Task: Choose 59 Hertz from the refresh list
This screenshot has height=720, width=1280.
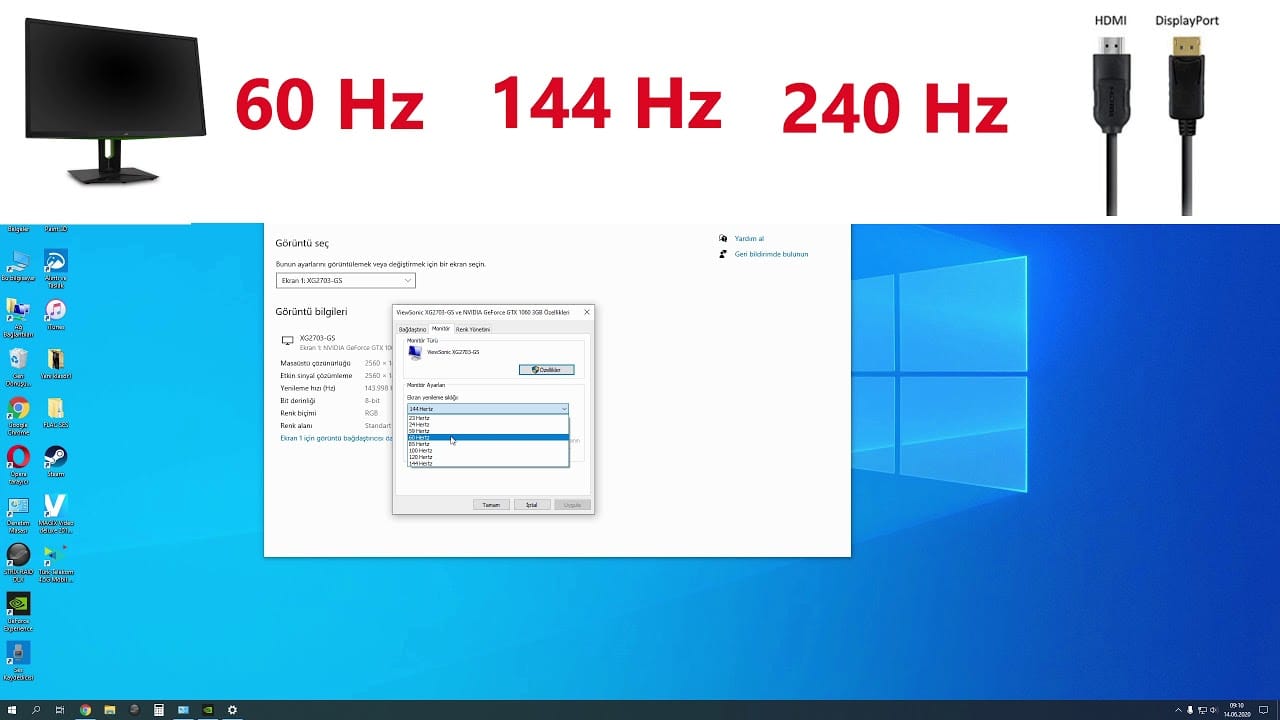Action: coord(487,431)
